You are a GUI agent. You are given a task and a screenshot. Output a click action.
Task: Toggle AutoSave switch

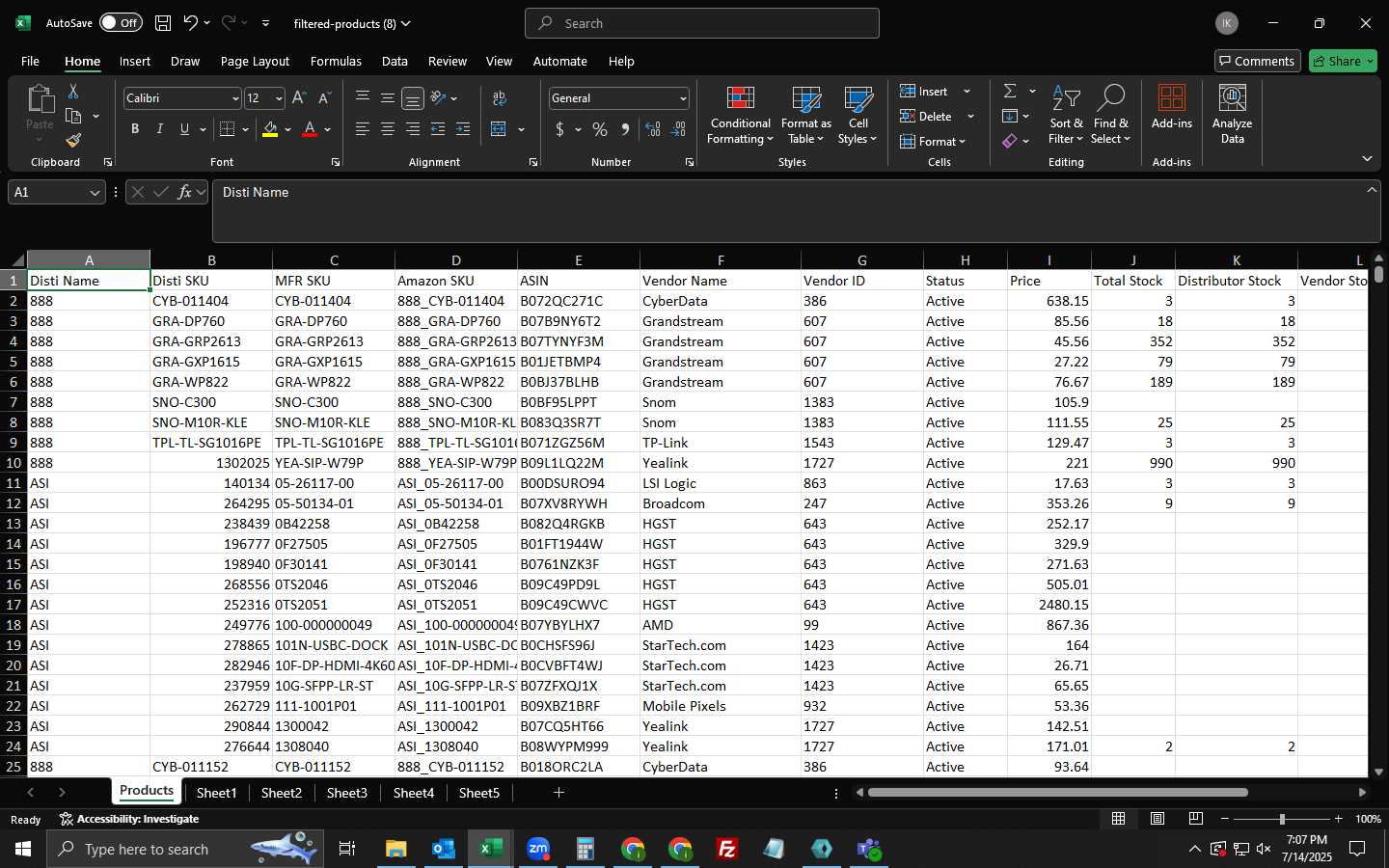121,23
